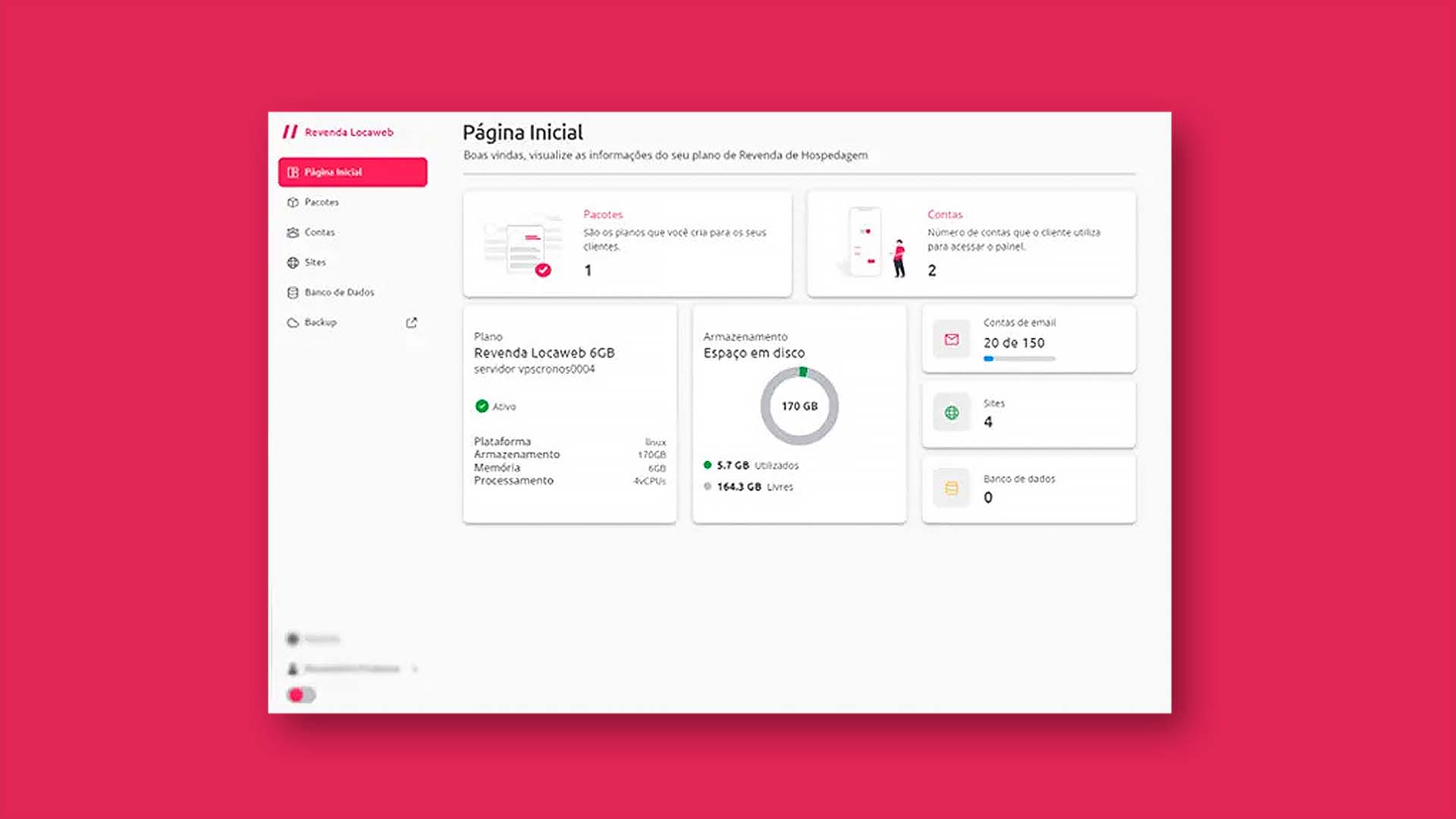1456x819 pixels.
Task: Click the cloud icon beside Backup
Action: pos(293,322)
